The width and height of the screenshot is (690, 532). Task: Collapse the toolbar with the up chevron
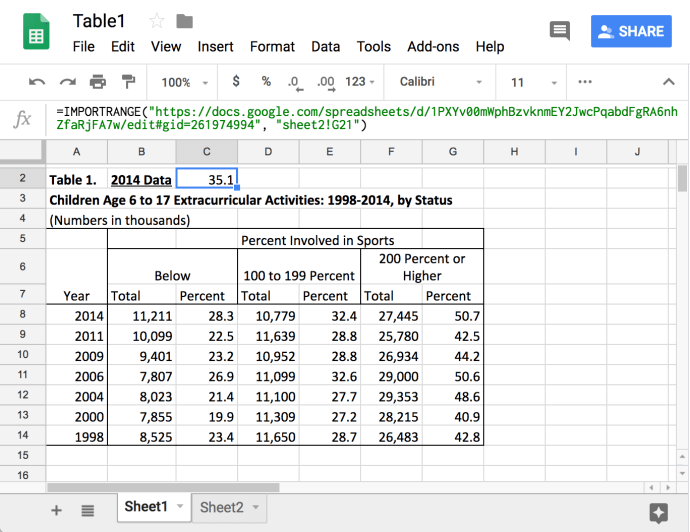669,82
